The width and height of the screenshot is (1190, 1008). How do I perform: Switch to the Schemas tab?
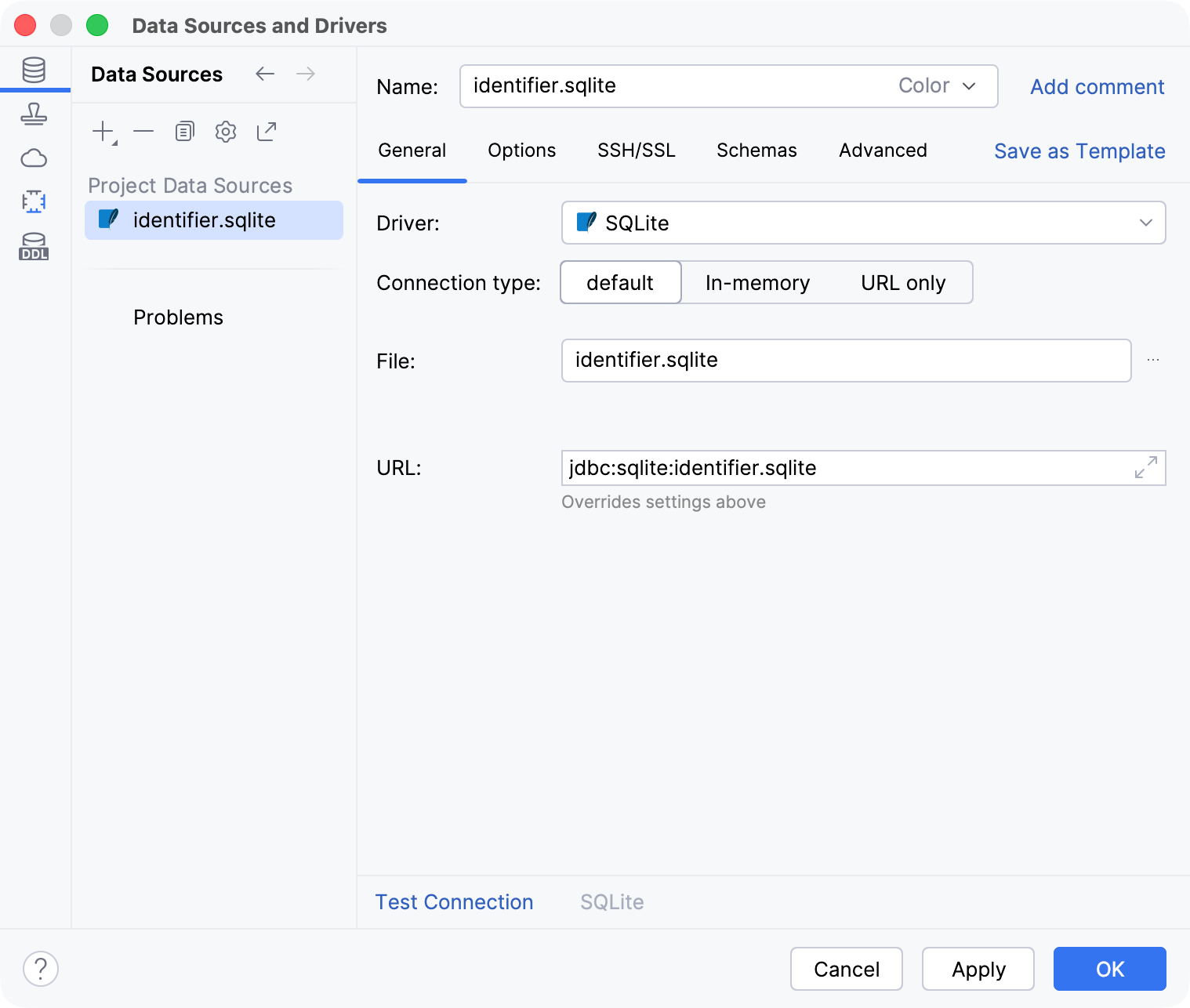pyautogui.click(x=756, y=150)
